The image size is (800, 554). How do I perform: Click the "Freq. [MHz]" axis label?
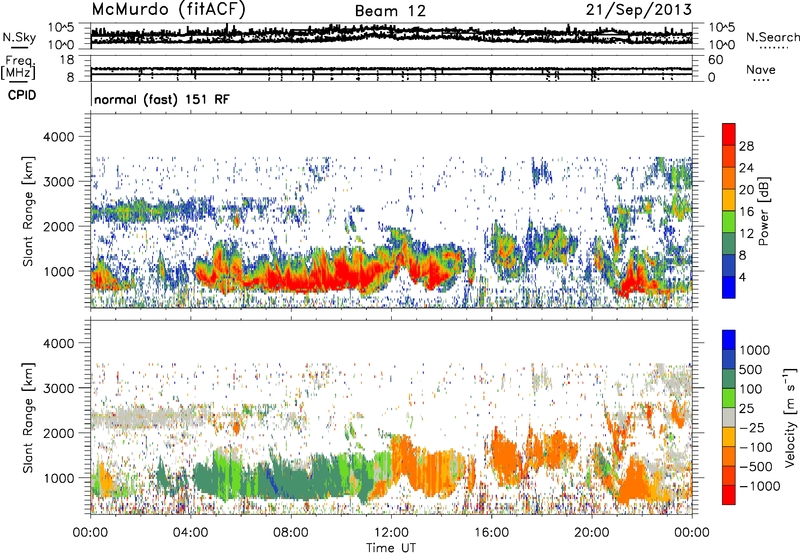coord(18,68)
